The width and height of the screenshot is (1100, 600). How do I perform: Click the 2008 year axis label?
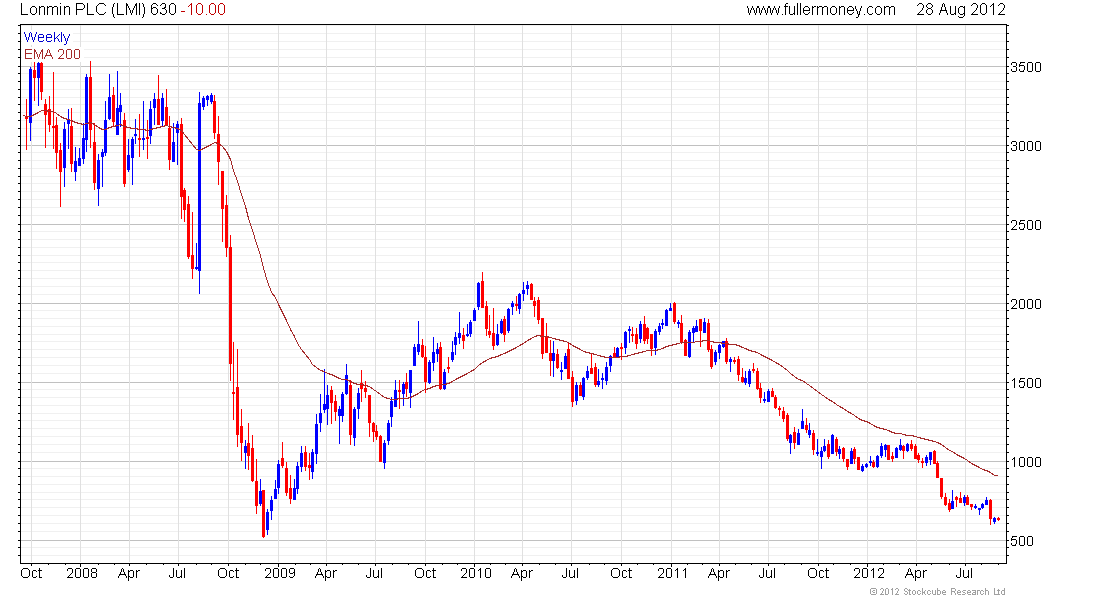point(82,573)
